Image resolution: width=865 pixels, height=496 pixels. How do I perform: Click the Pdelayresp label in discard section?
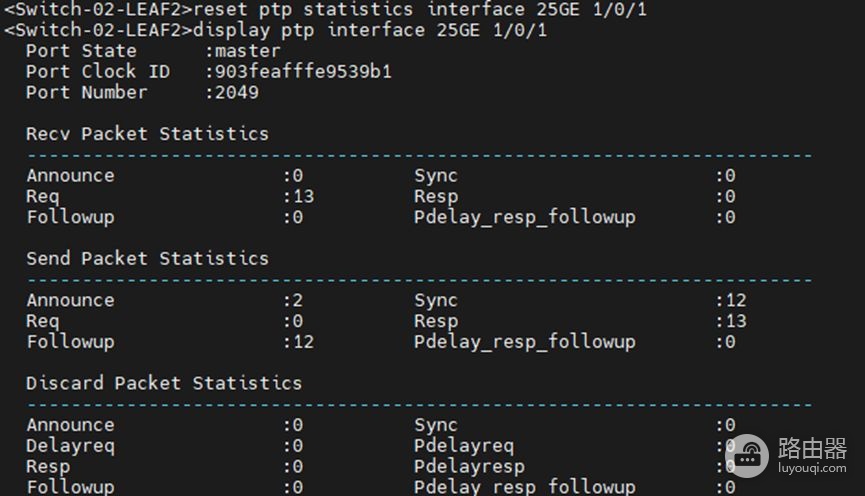click(469, 467)
